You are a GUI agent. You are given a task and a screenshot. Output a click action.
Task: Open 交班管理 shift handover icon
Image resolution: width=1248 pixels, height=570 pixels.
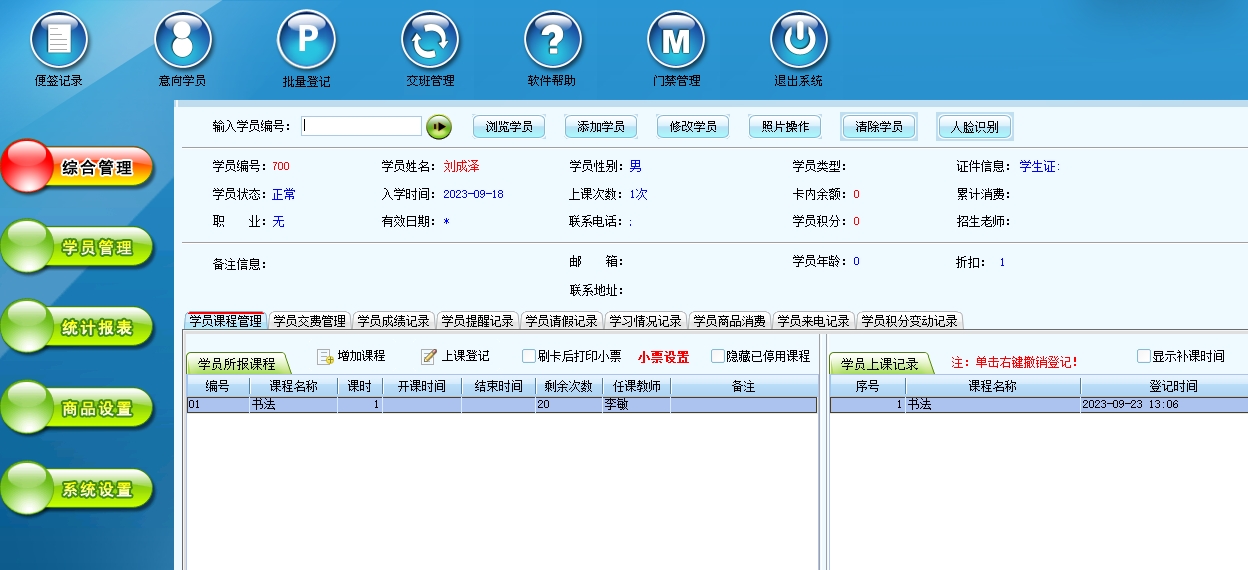tap(430, 41)
